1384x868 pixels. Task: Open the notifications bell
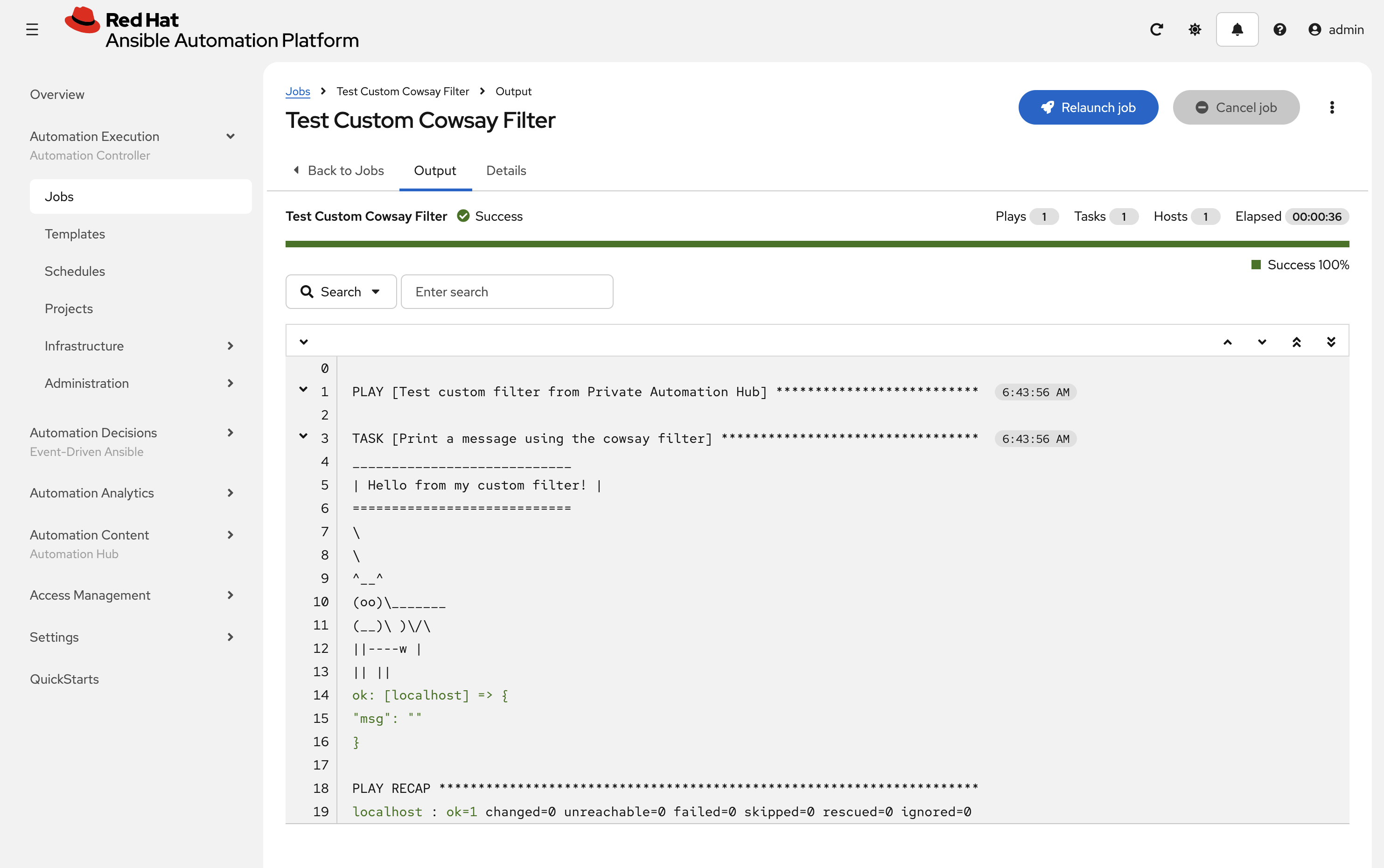point(1237,29)
